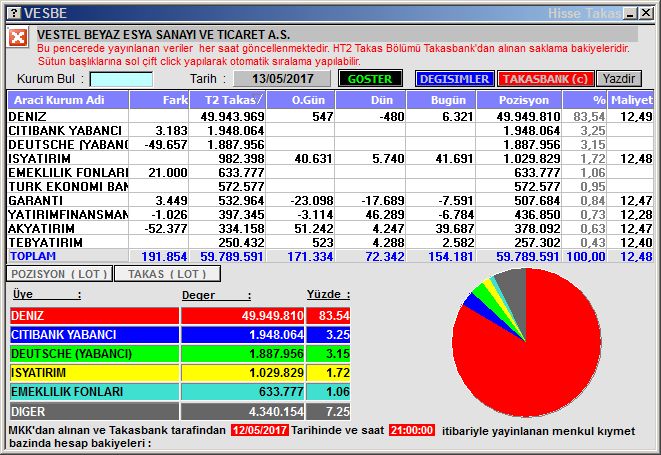Select the YATIRIMFINANSMAN table row
661x455 pixels.
pyautogui.click(x=330, y=214)
